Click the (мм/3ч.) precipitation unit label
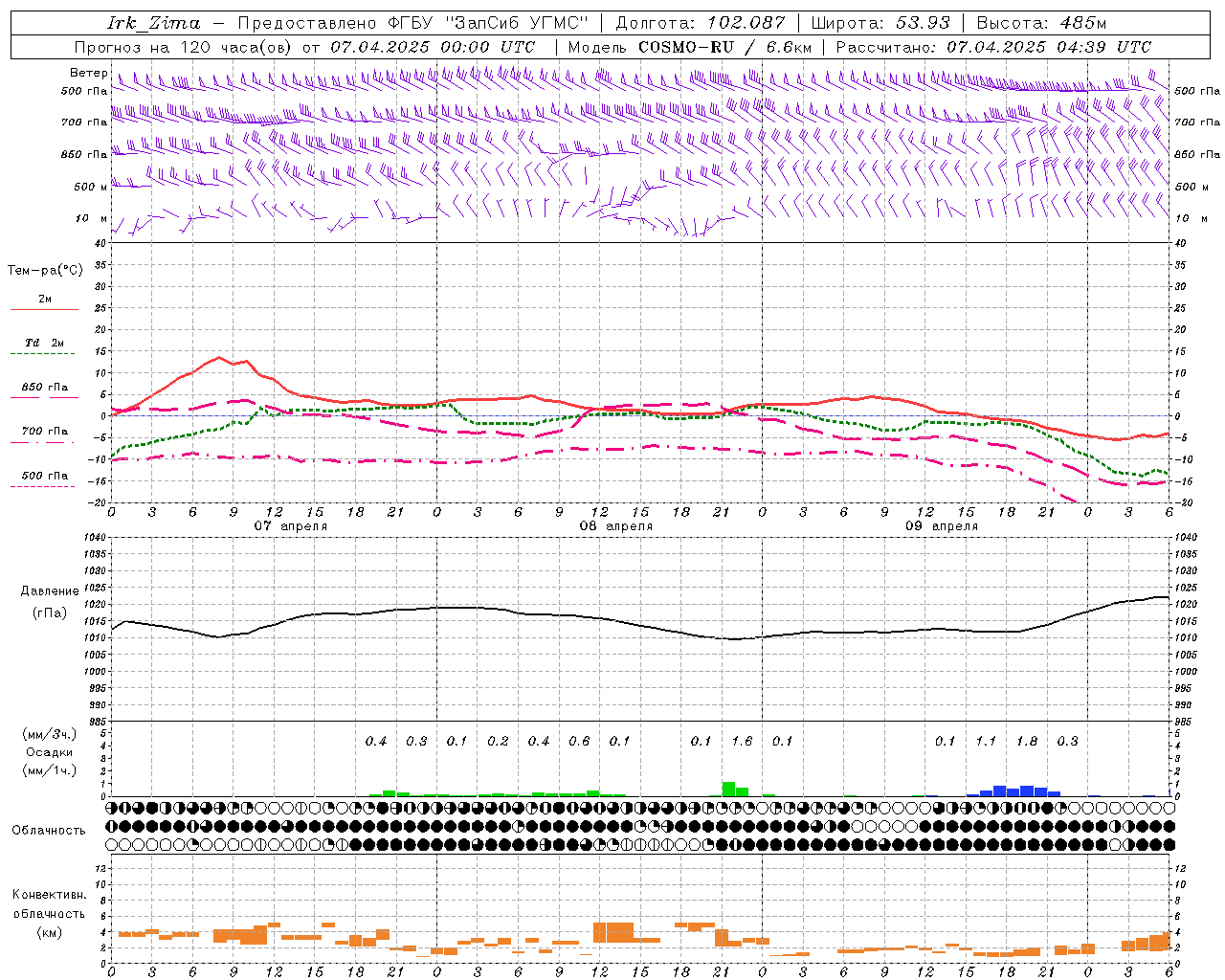Image resolution: width=1225 pixels, height=980 pixels. (x=49, y=734)
